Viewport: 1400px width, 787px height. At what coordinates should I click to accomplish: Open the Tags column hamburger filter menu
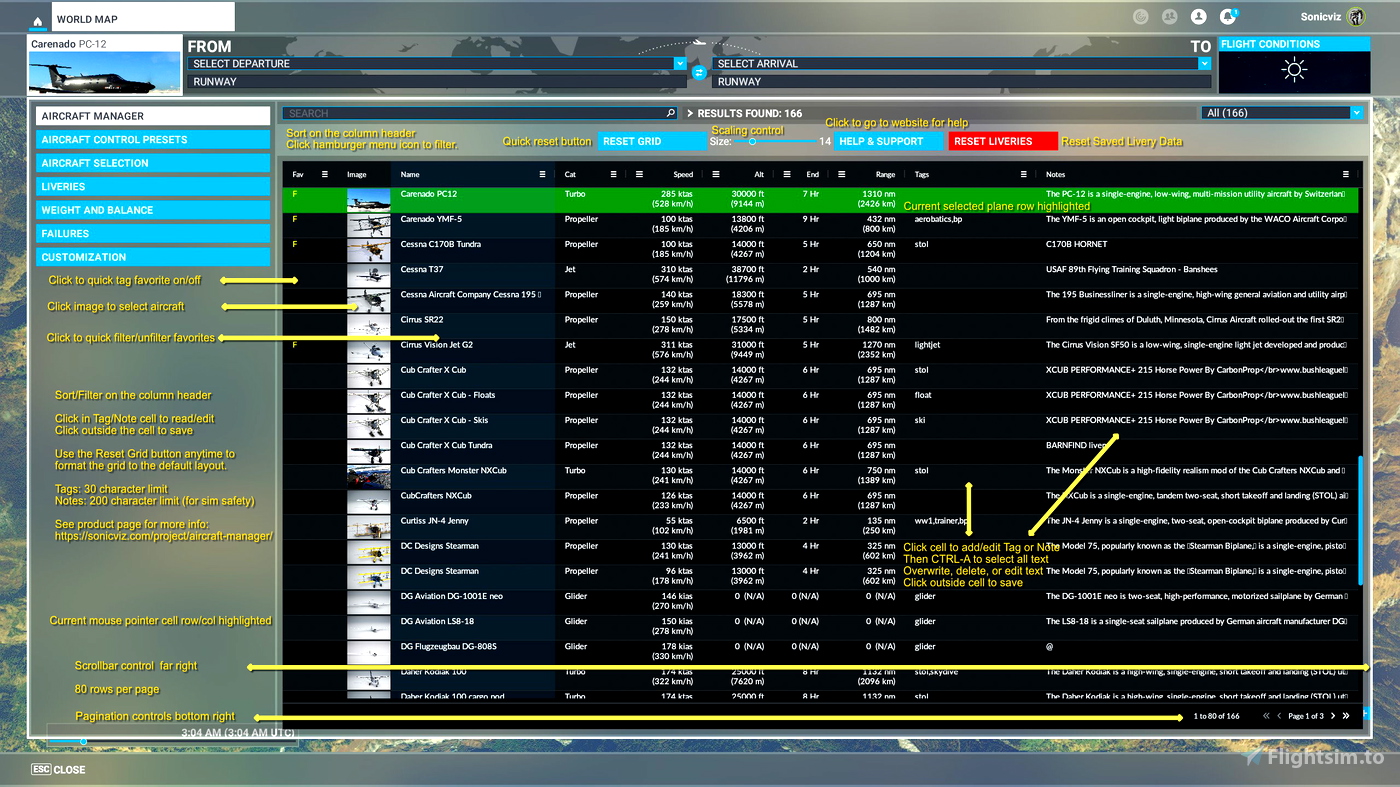(x=1023, y=174)
